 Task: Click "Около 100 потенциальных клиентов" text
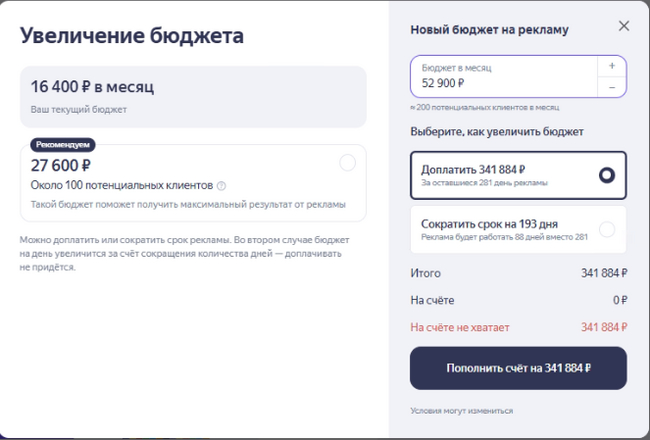click(122, 186)
